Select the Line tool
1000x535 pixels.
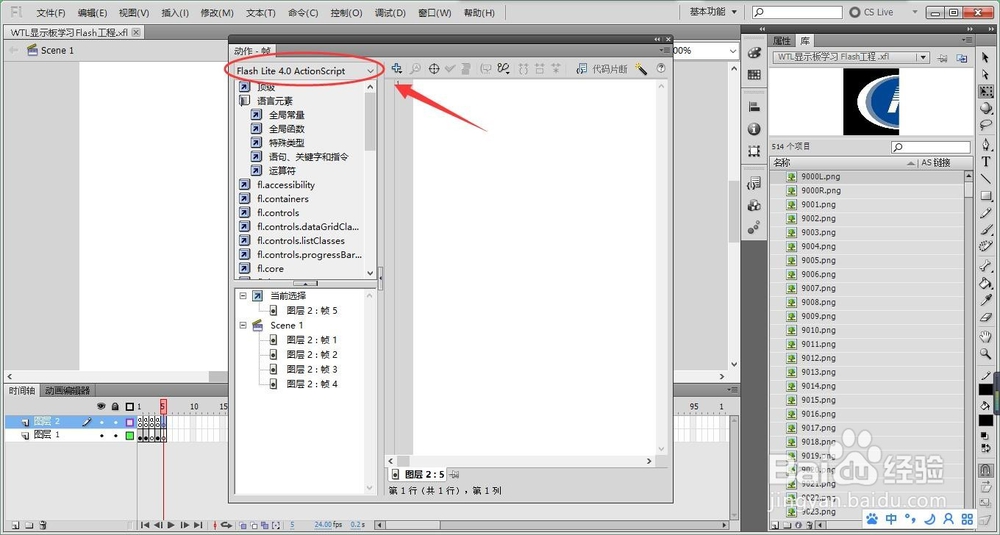coord(986,179)
